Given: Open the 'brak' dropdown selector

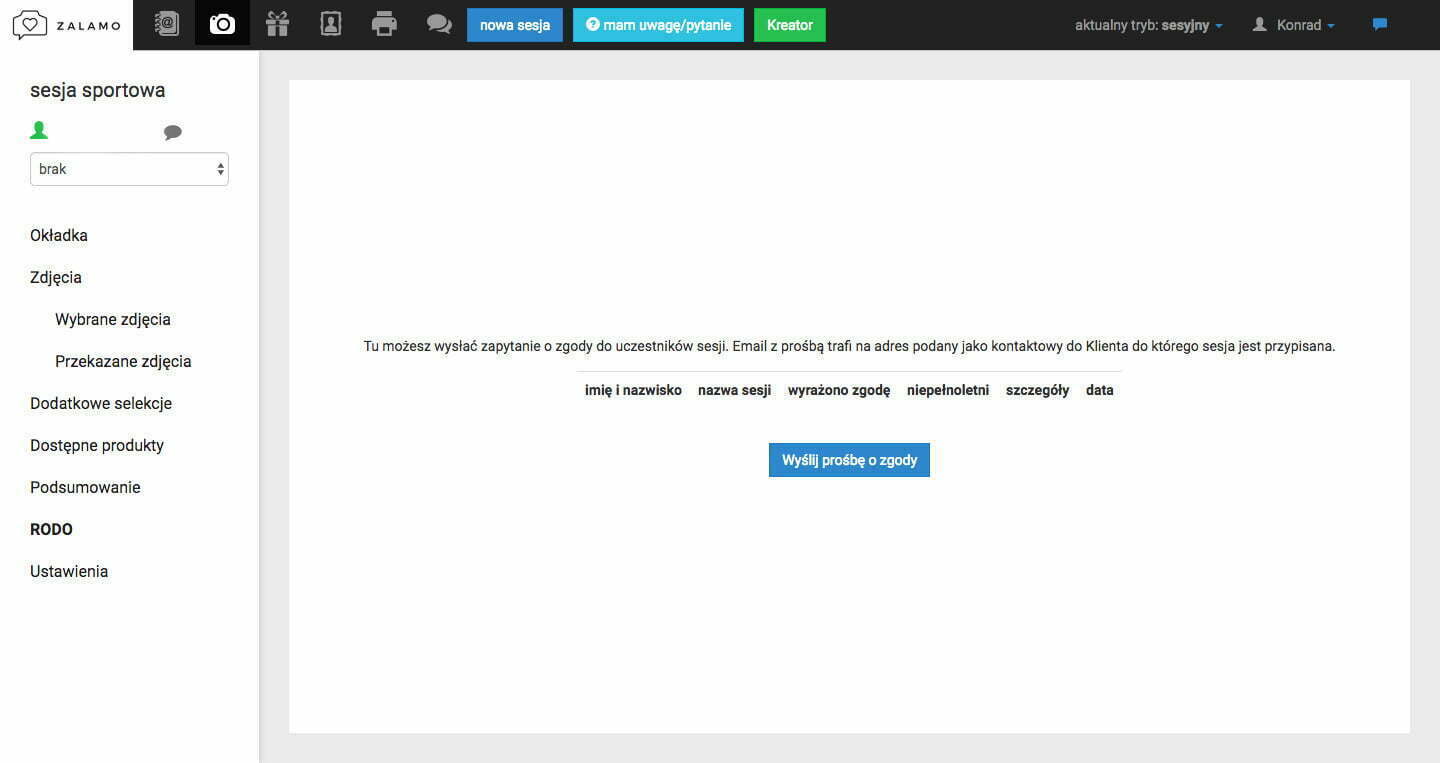Looking at the screenshot, I should [x=129, y=169].
